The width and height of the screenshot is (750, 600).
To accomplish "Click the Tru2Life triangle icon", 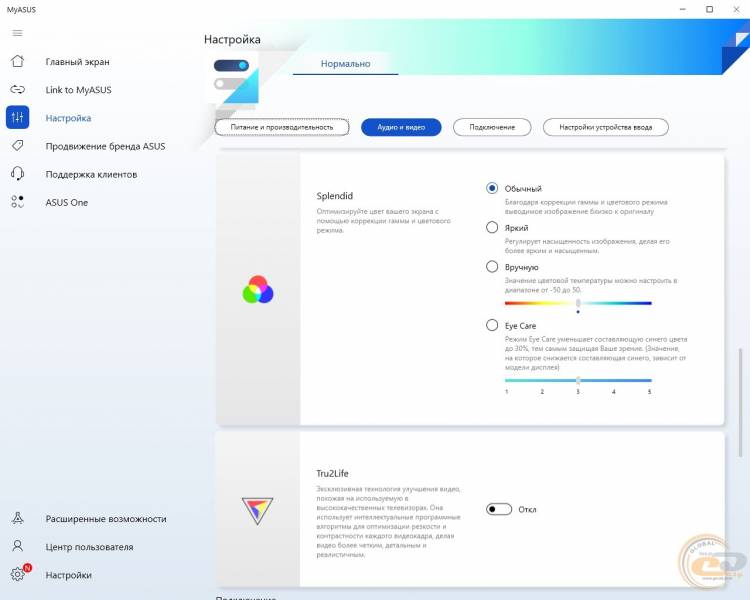I will coord(257,511).
